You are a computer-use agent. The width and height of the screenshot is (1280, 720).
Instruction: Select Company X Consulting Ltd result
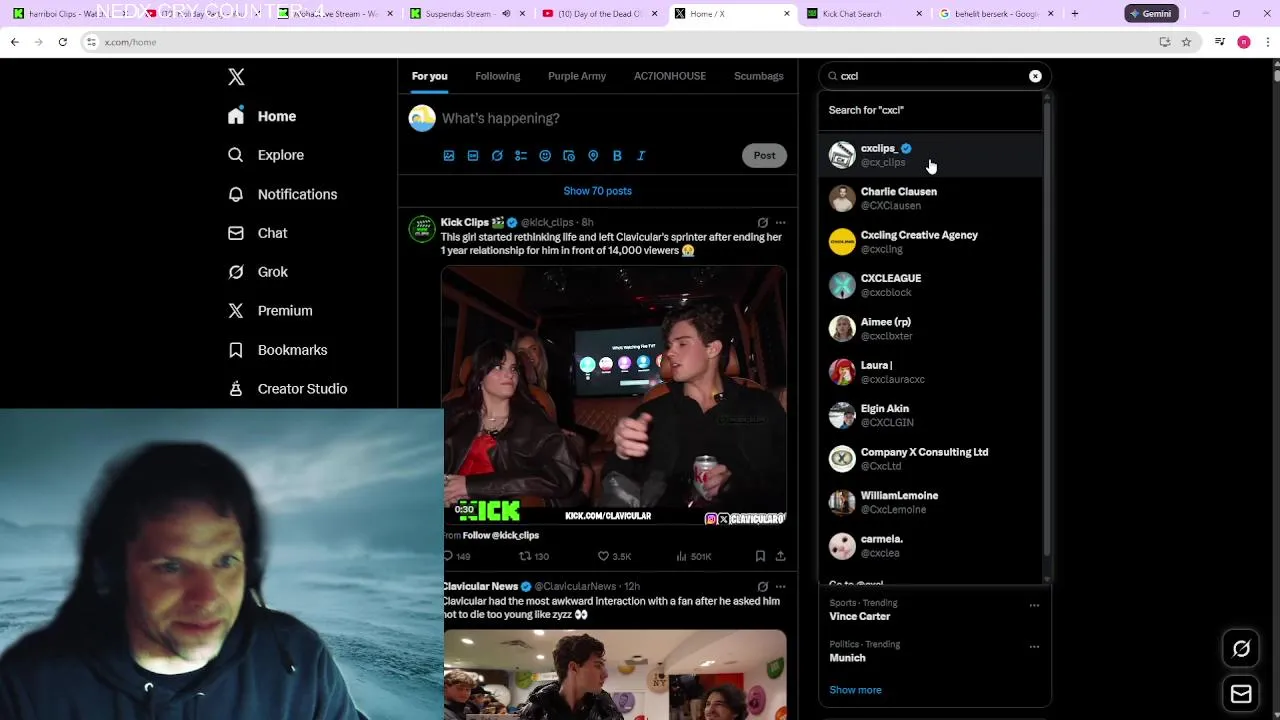[x=931, y=459]
